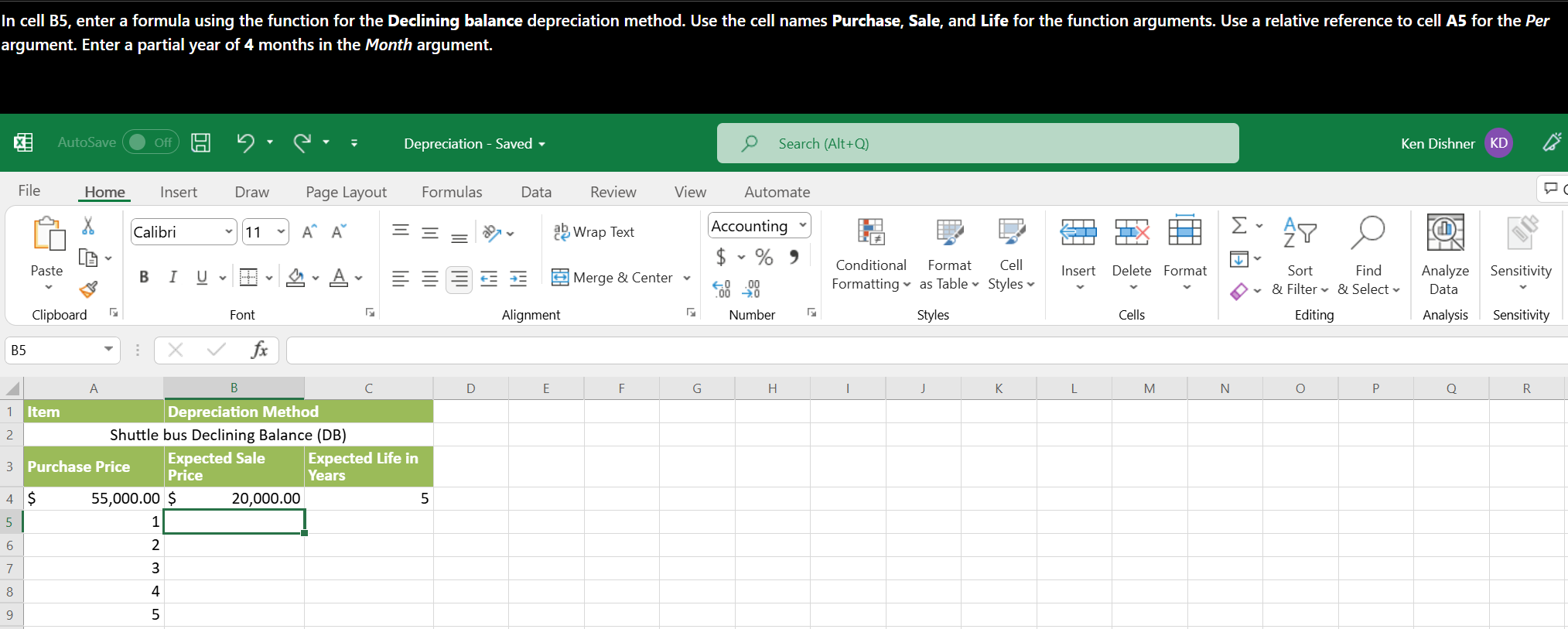Click inside the formula bar

click(x=927, y=350)
